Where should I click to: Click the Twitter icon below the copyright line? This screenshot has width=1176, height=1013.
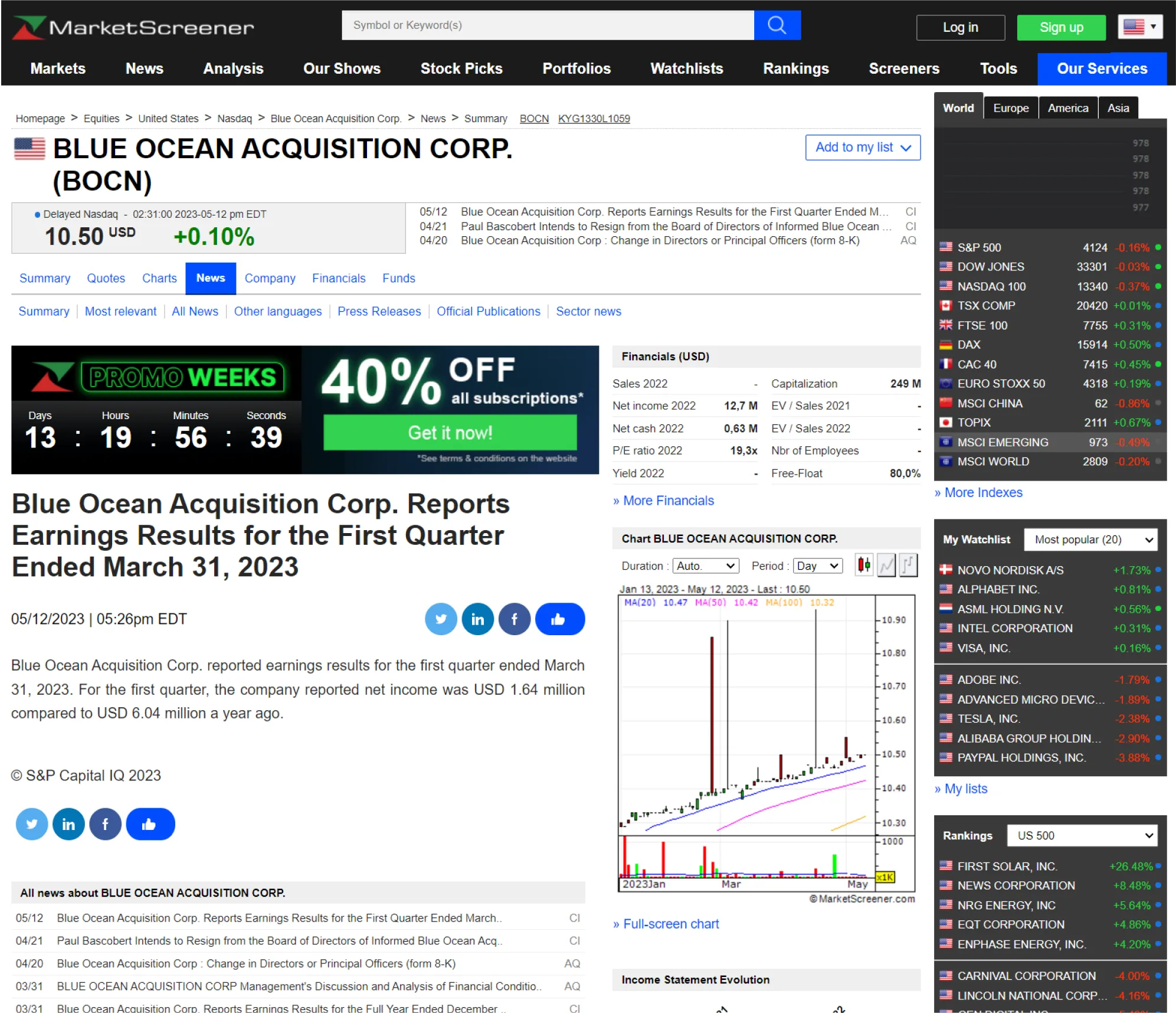click(32, 824)
